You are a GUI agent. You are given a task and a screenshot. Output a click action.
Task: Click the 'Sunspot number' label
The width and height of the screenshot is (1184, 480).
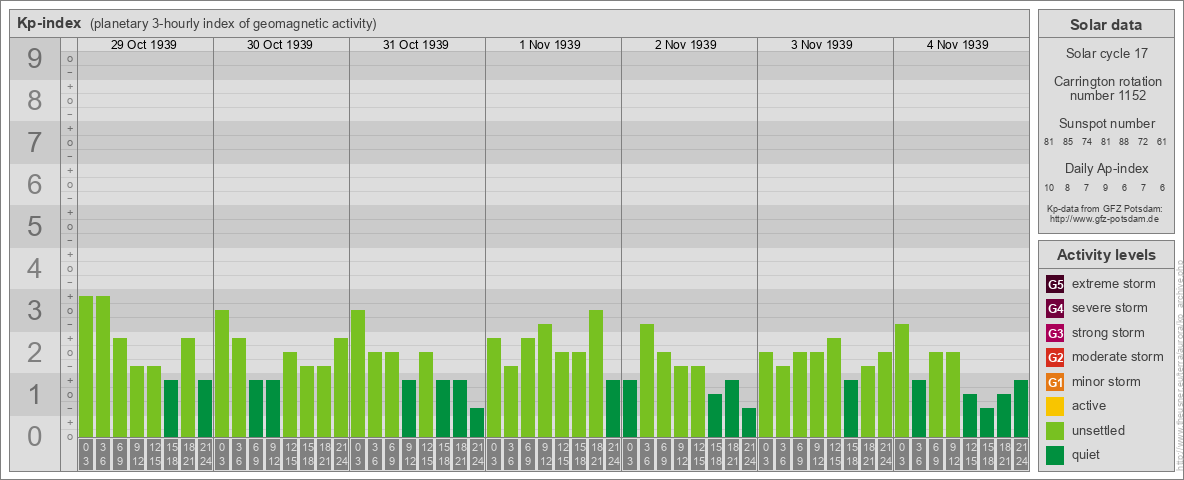1107,124
